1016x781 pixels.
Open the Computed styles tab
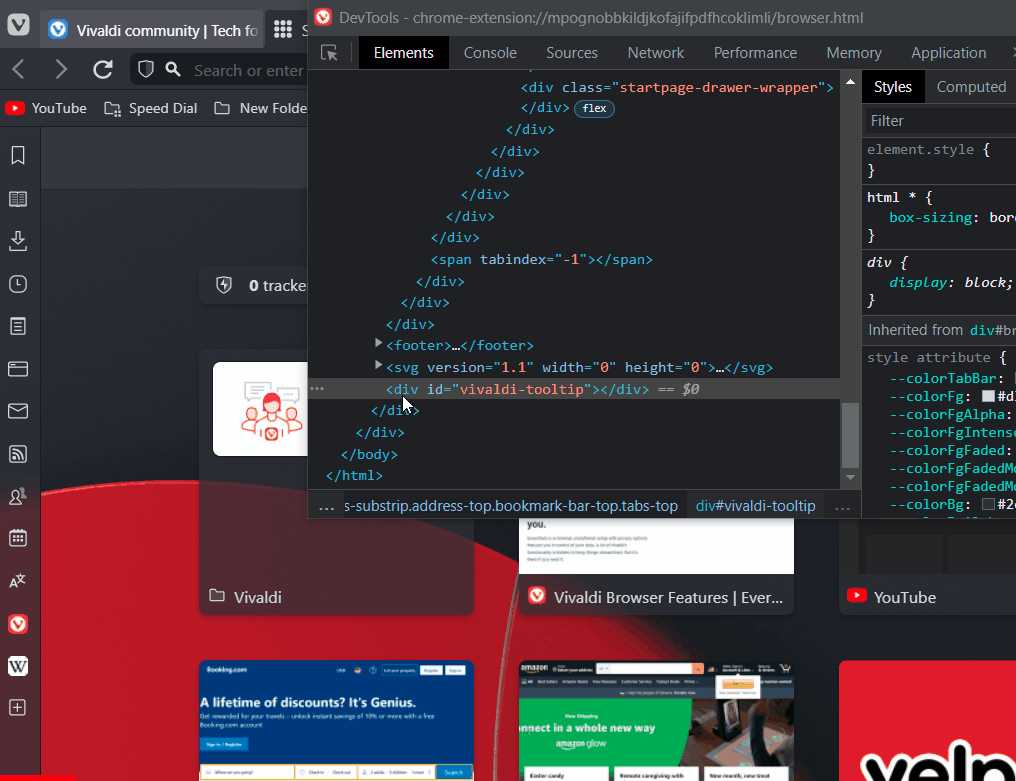point(970,87)
